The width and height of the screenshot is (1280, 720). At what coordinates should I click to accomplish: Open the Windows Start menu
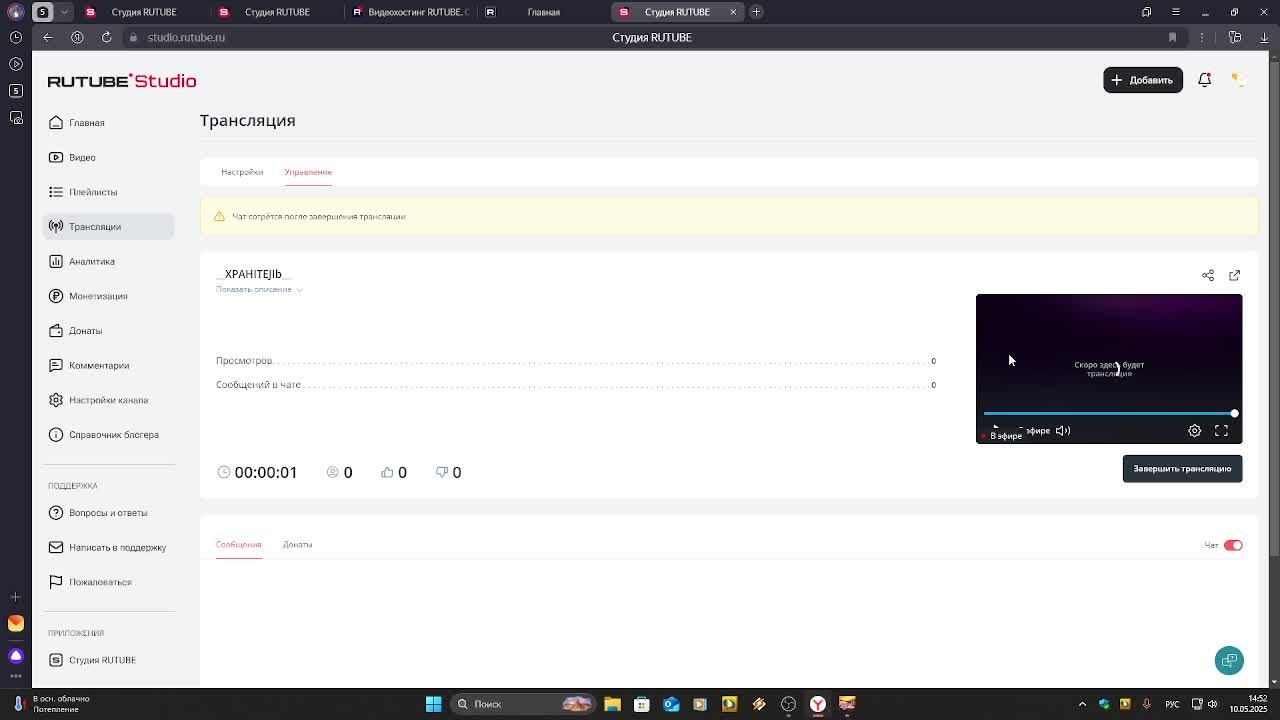tap(433, 704)
